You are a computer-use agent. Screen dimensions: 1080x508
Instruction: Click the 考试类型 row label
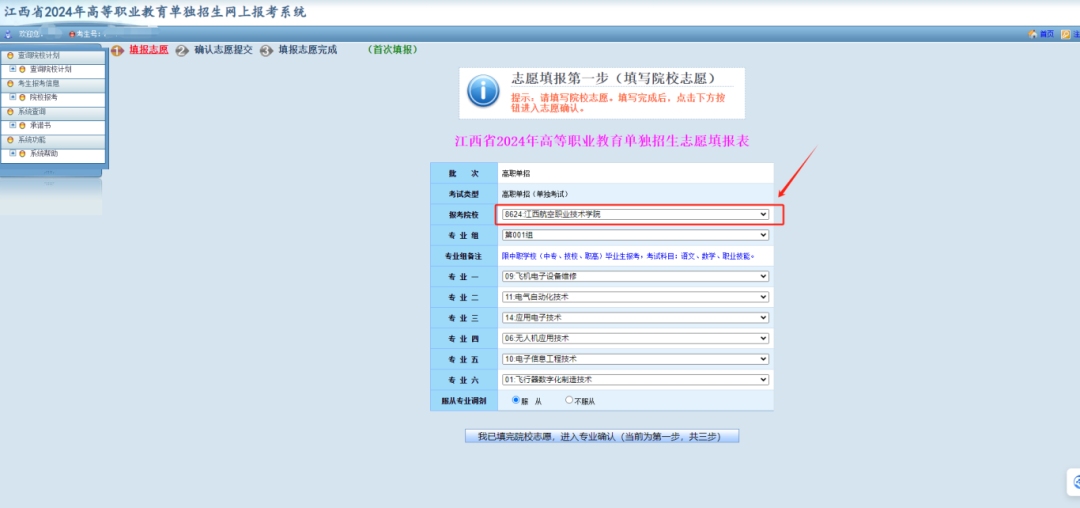[x=464, y=194]
